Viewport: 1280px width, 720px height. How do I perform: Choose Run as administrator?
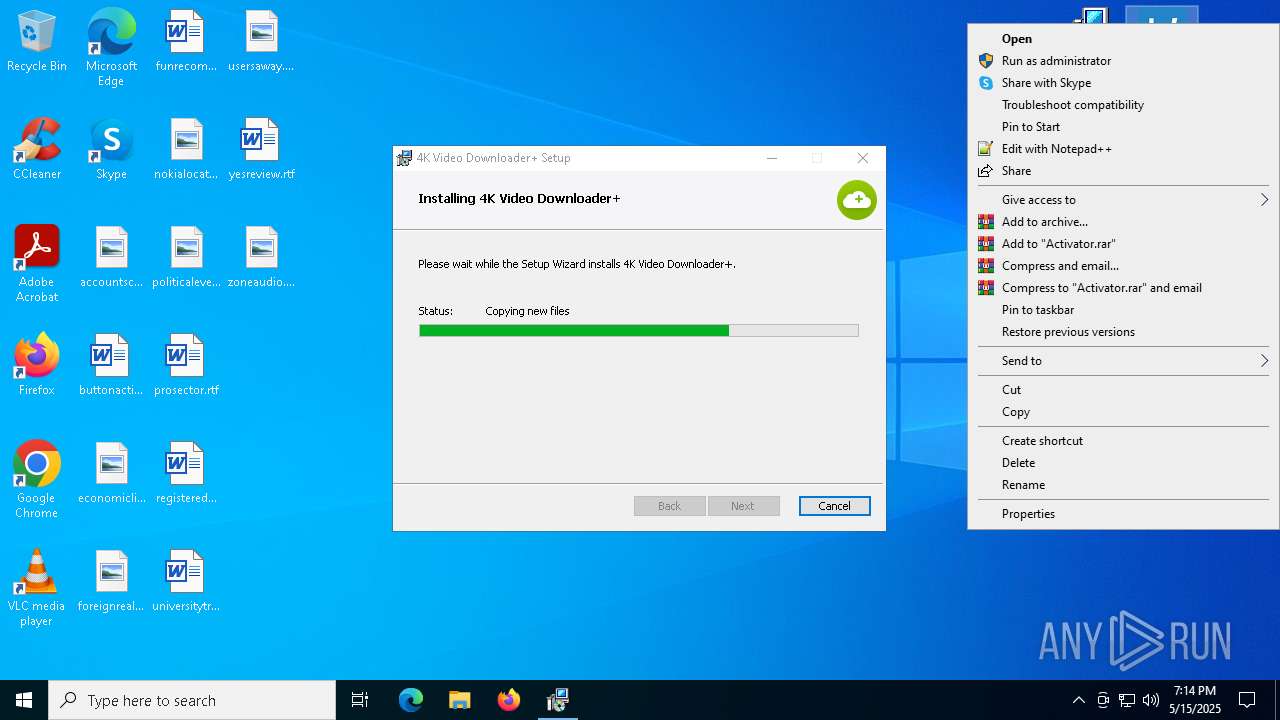click(x=1123, y=61)
